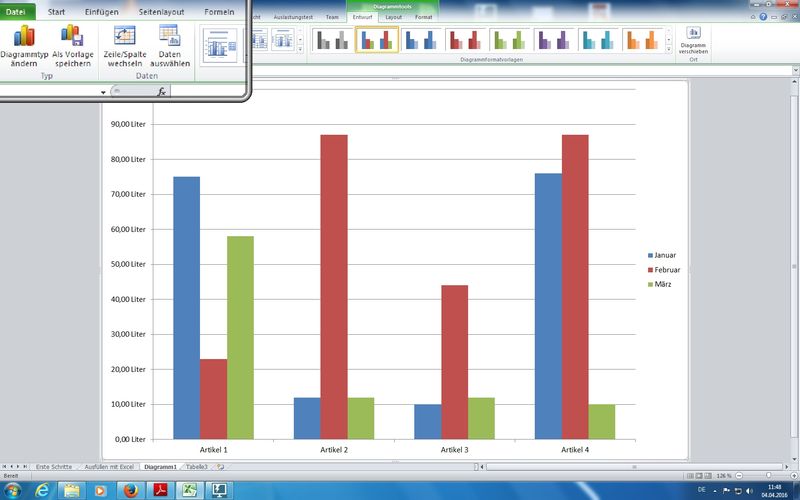
Task: Select Artikel 4 blue Januar bar
Action: click(x=548, y=306)
